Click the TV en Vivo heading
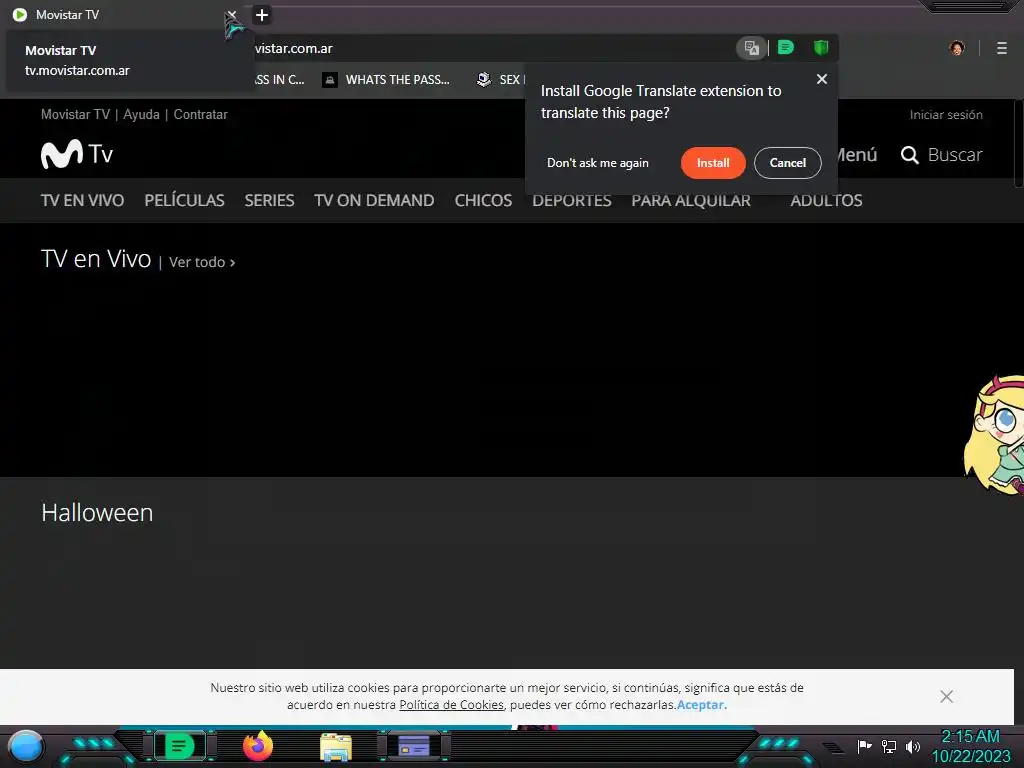 click(96, 259)
